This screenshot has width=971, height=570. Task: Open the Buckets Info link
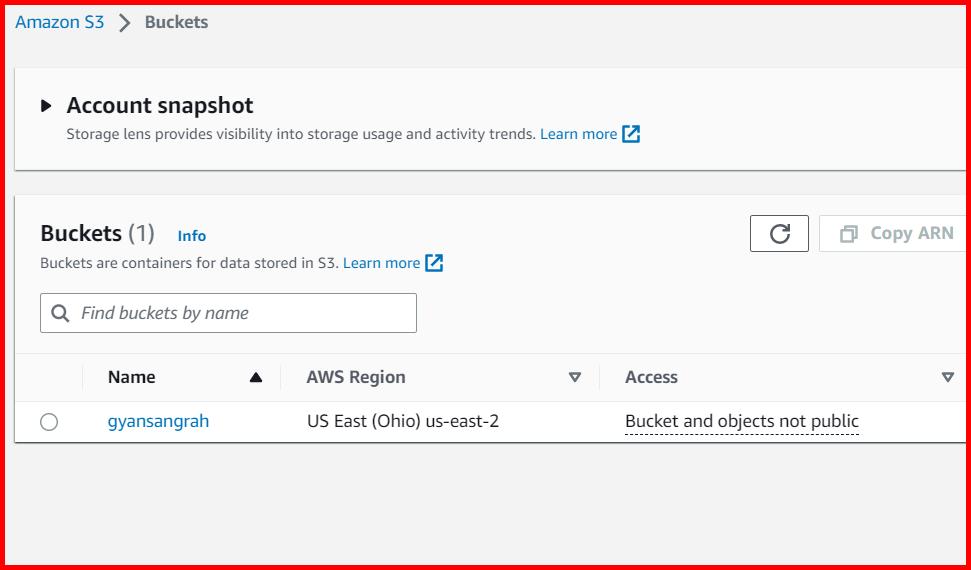pyautogui.click(x=191, y=236)
